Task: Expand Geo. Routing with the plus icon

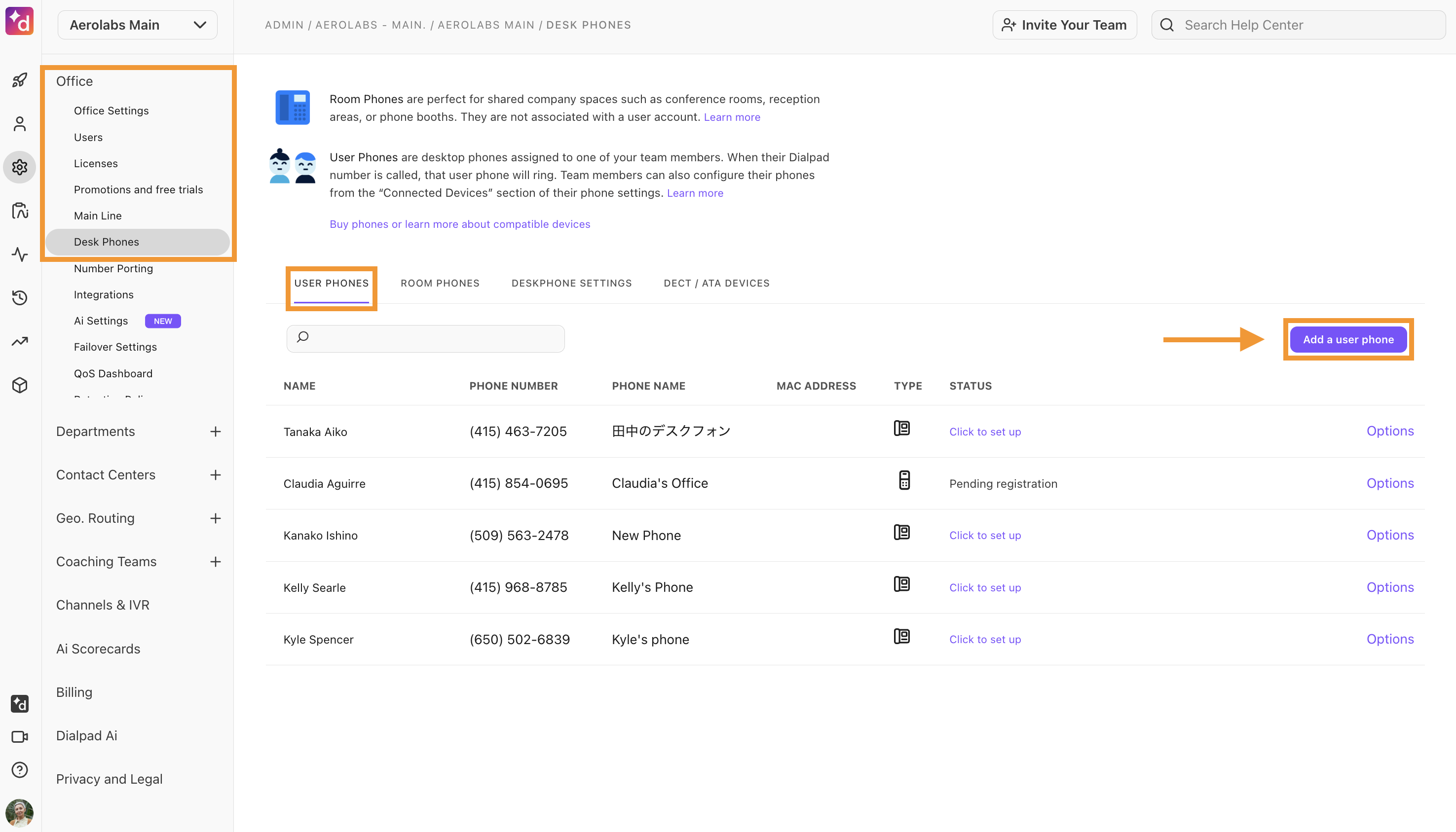Action: (x=216, y=518)
